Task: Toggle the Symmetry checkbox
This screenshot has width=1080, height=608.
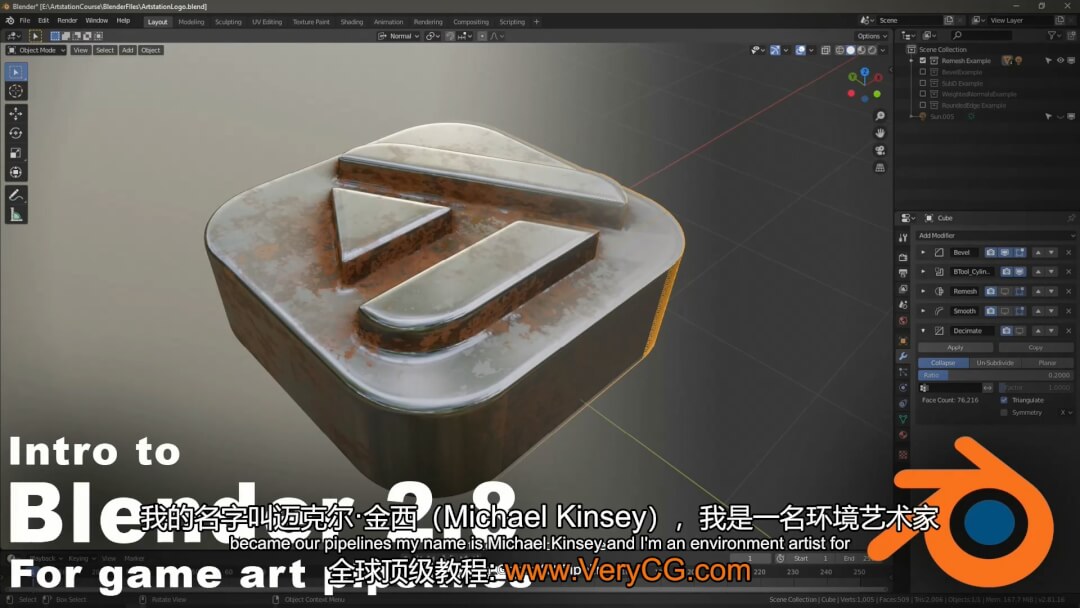Action: coord(1004,412)
